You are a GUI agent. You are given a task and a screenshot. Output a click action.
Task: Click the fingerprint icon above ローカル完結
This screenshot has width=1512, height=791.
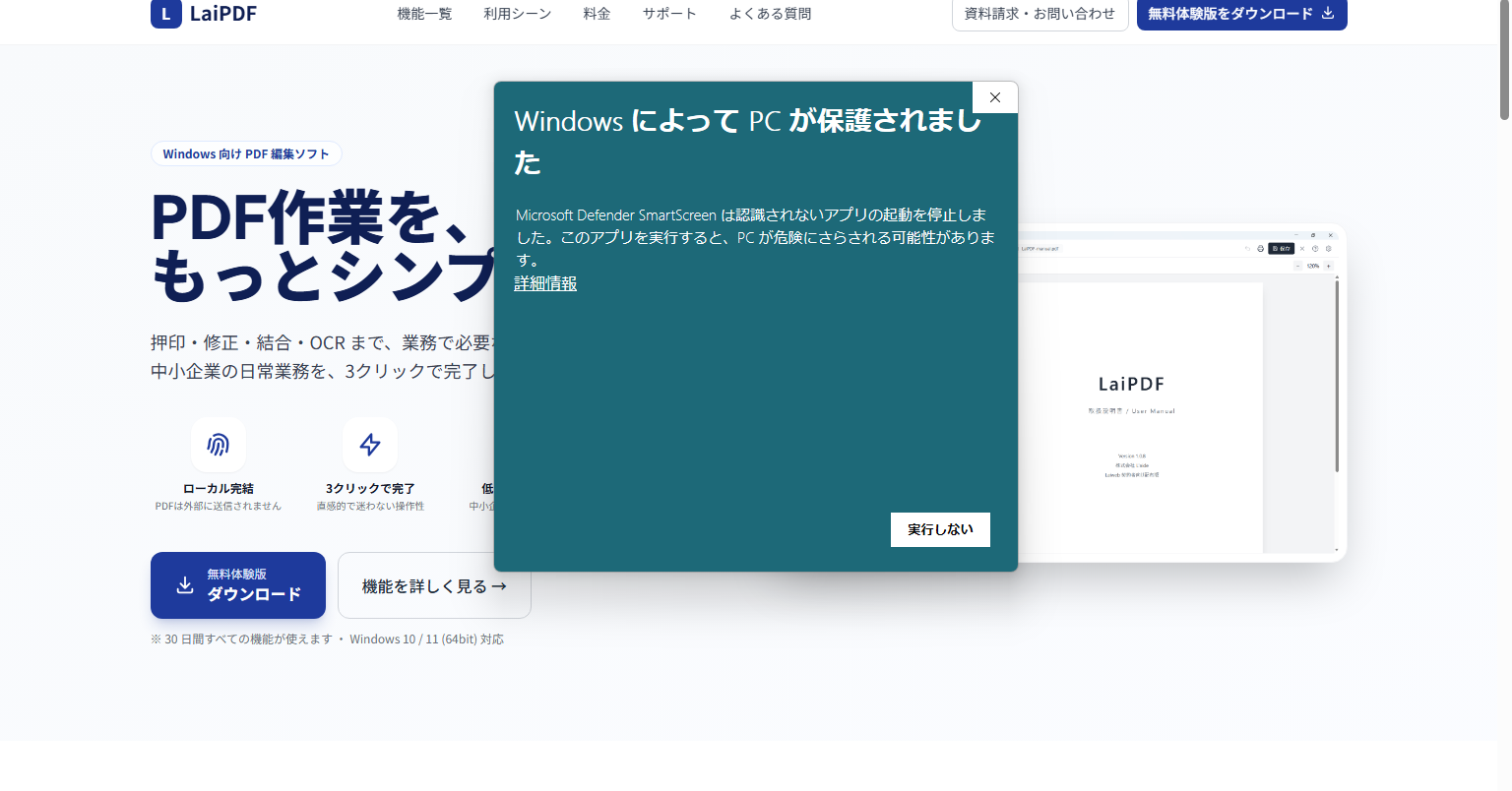point(219,445)
